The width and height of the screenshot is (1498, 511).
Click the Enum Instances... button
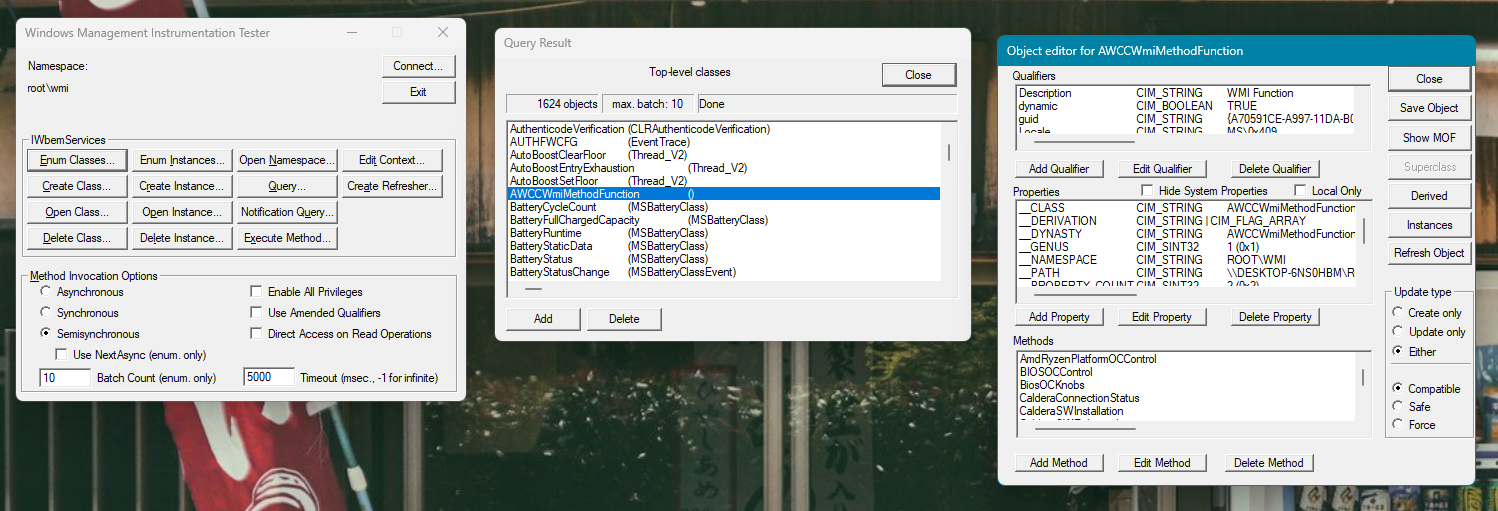[x=182, y=160]
